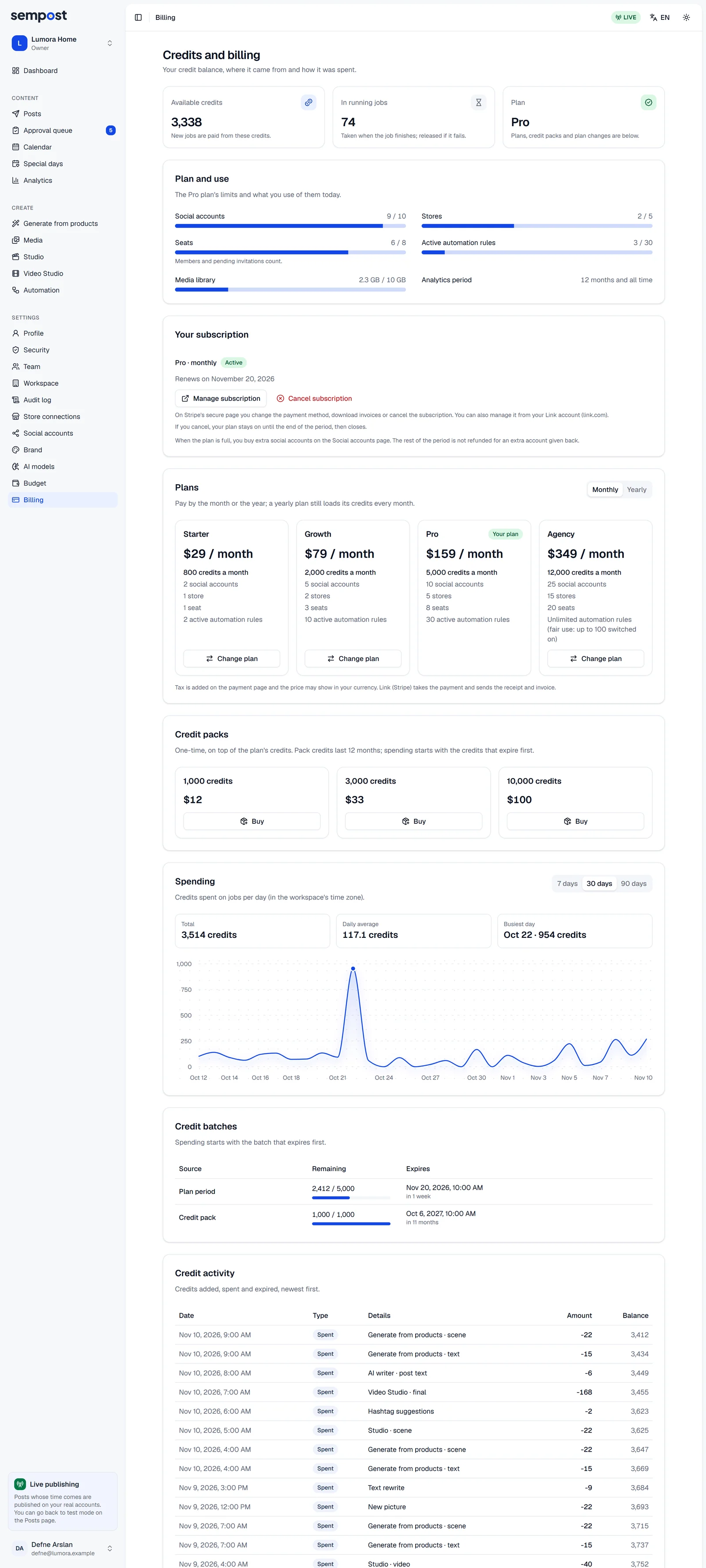Open Special days page
Screen dimensions: 706x1568
[63, 164]
